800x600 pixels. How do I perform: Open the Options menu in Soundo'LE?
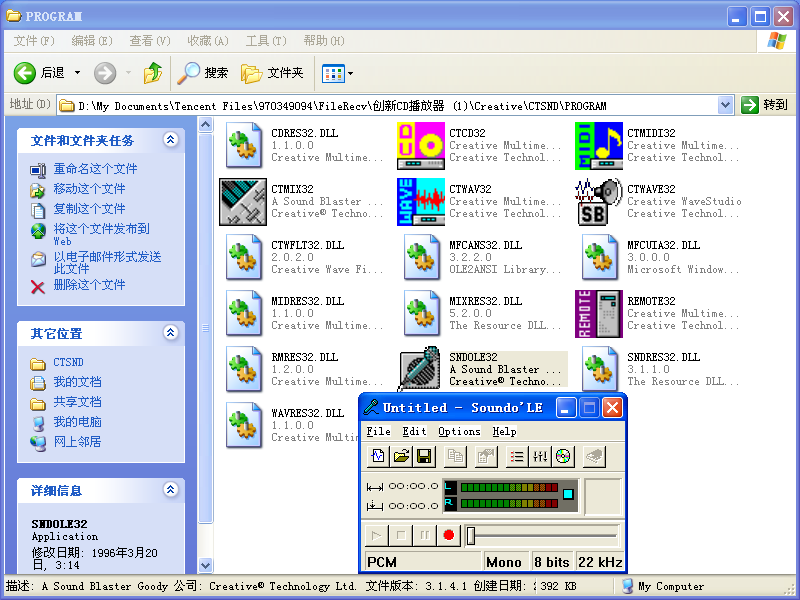[459, 431]
